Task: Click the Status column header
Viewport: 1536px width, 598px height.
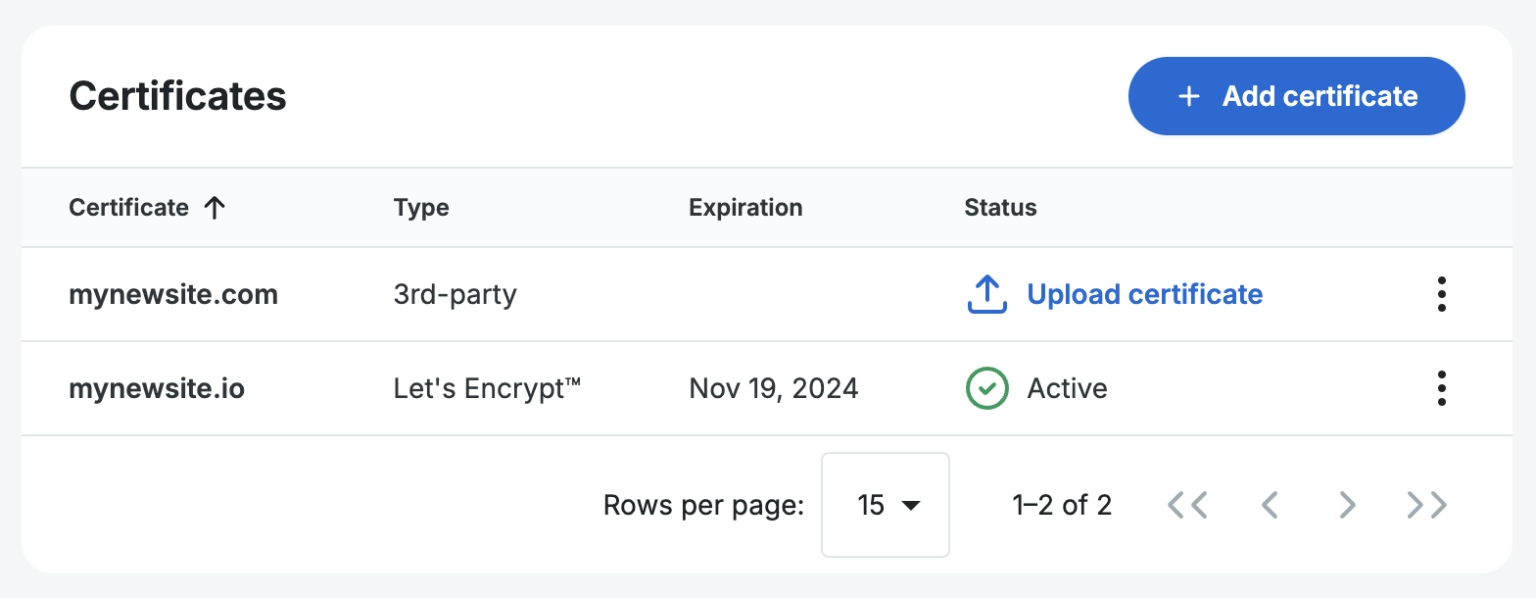Action: [x=1000, y=208]
